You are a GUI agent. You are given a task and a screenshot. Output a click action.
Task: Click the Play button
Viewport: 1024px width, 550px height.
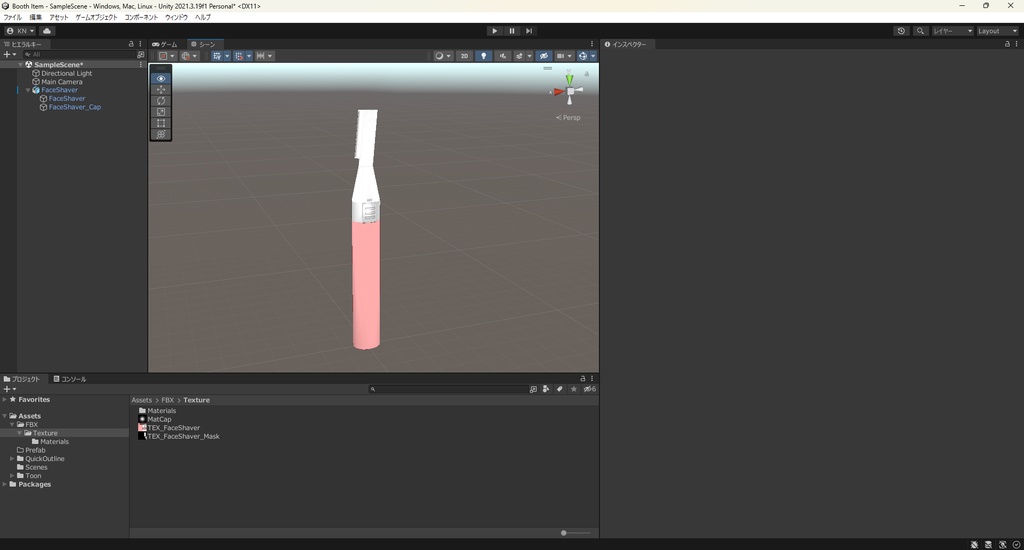(x=494, y=31)
